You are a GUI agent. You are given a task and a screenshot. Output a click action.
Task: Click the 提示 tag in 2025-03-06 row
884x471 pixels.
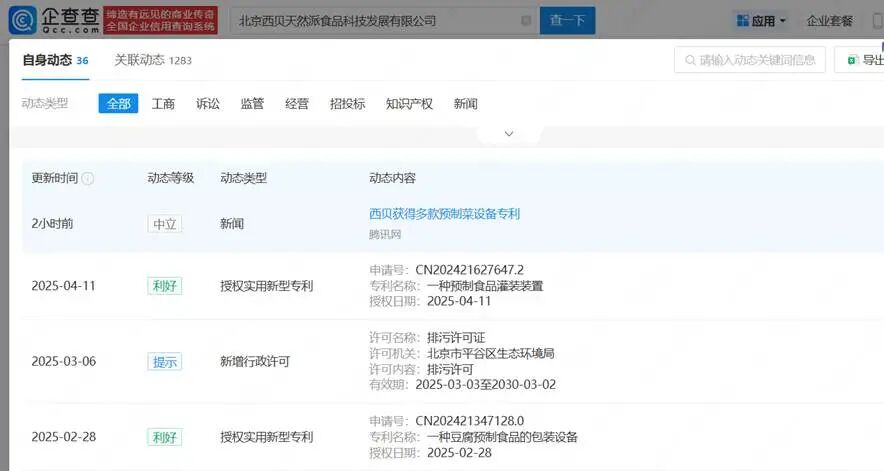pyautogui.click(x=165, y=362)
